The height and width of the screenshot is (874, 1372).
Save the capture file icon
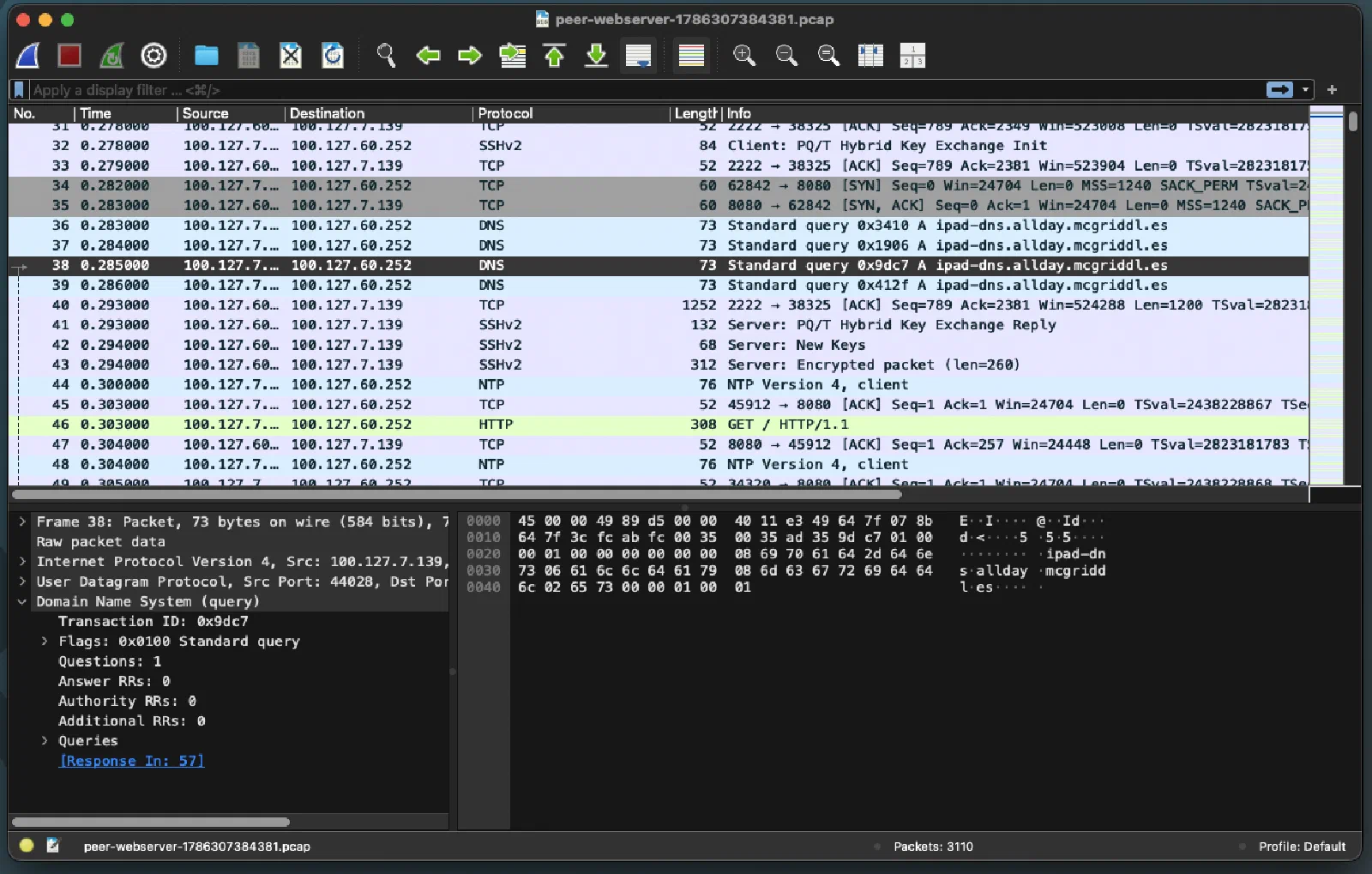(249, 56)
